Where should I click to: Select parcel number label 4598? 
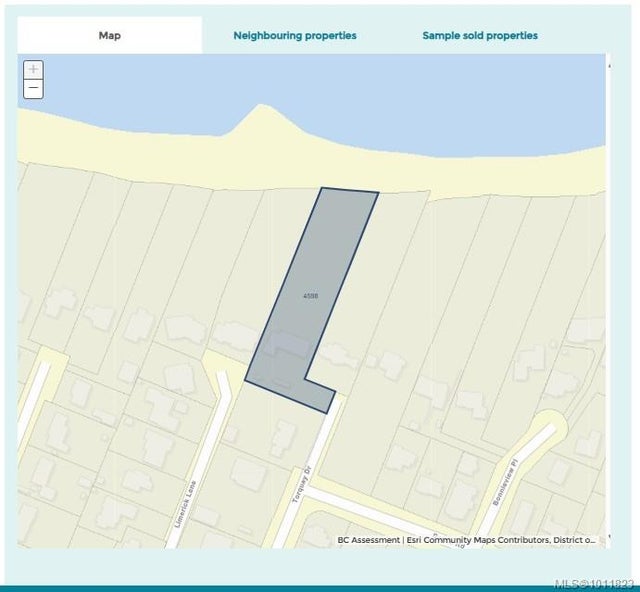(310, 296)
